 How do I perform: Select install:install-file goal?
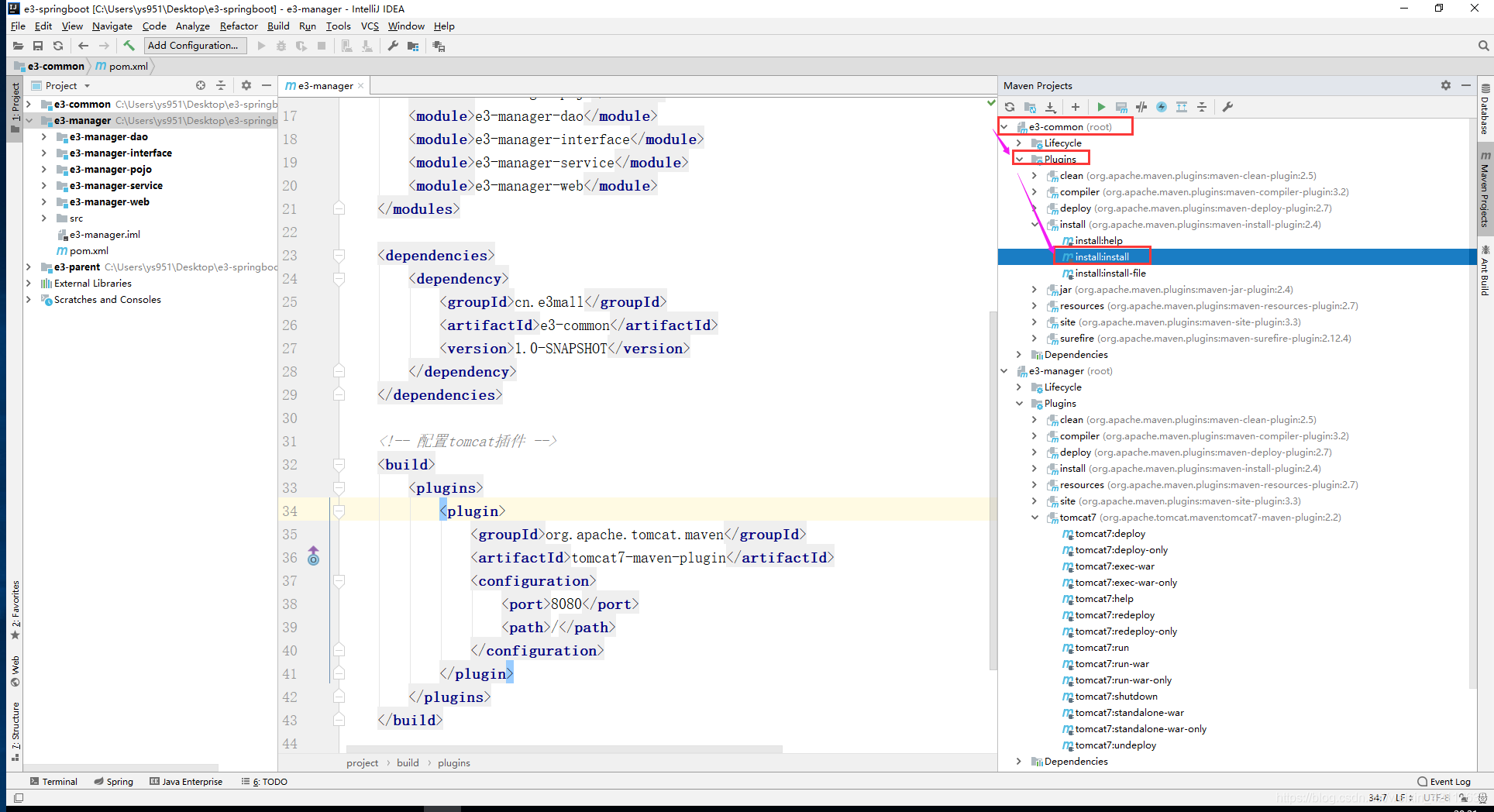pyautogui.click(x=1110, y=274)
